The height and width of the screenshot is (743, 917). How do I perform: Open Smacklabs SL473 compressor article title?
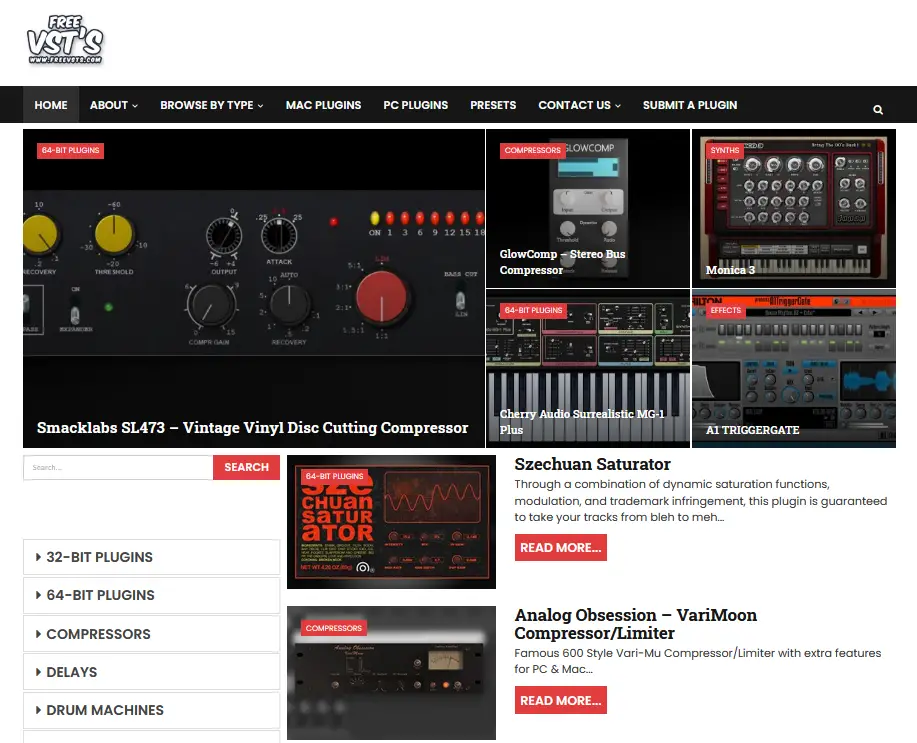[253, 428]
